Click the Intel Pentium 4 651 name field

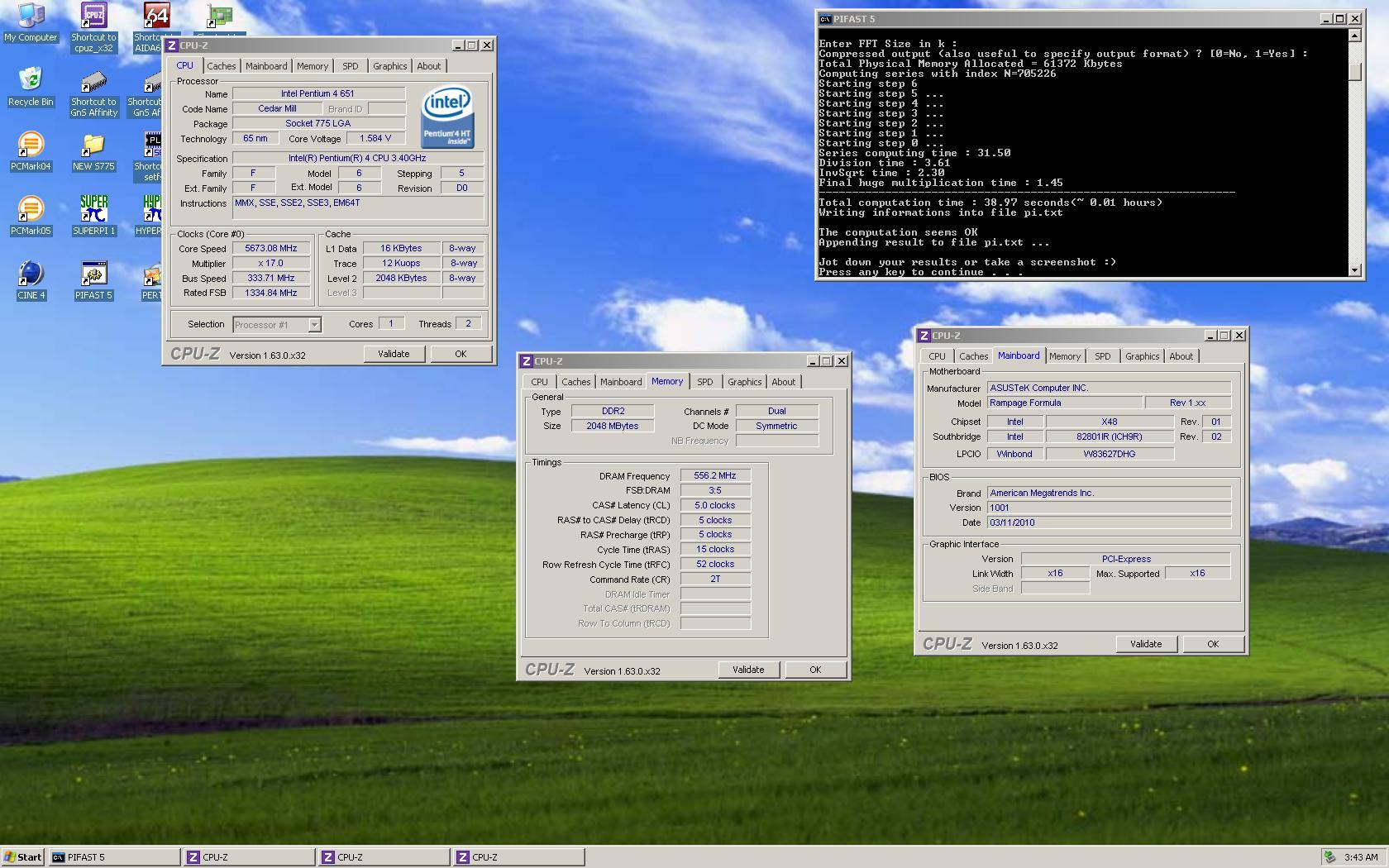click(x=318, y=93)
